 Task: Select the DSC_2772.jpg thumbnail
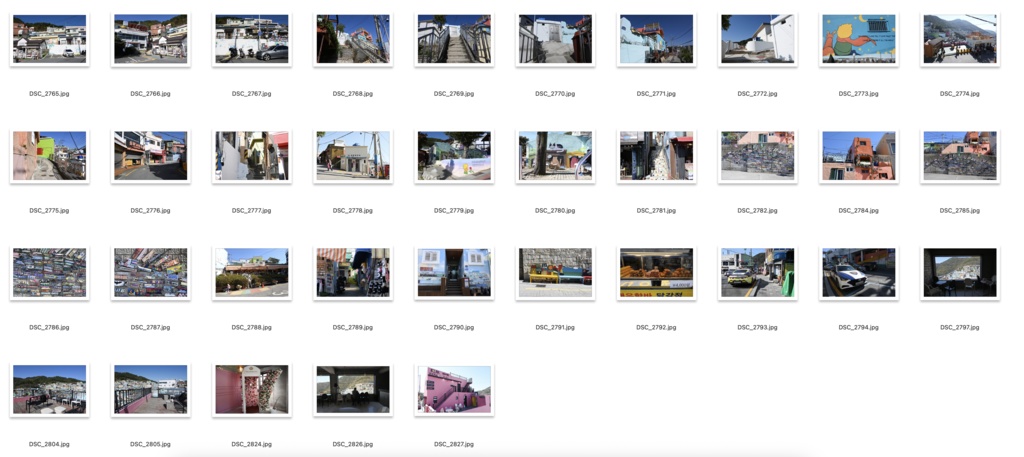tap(758, 39)
